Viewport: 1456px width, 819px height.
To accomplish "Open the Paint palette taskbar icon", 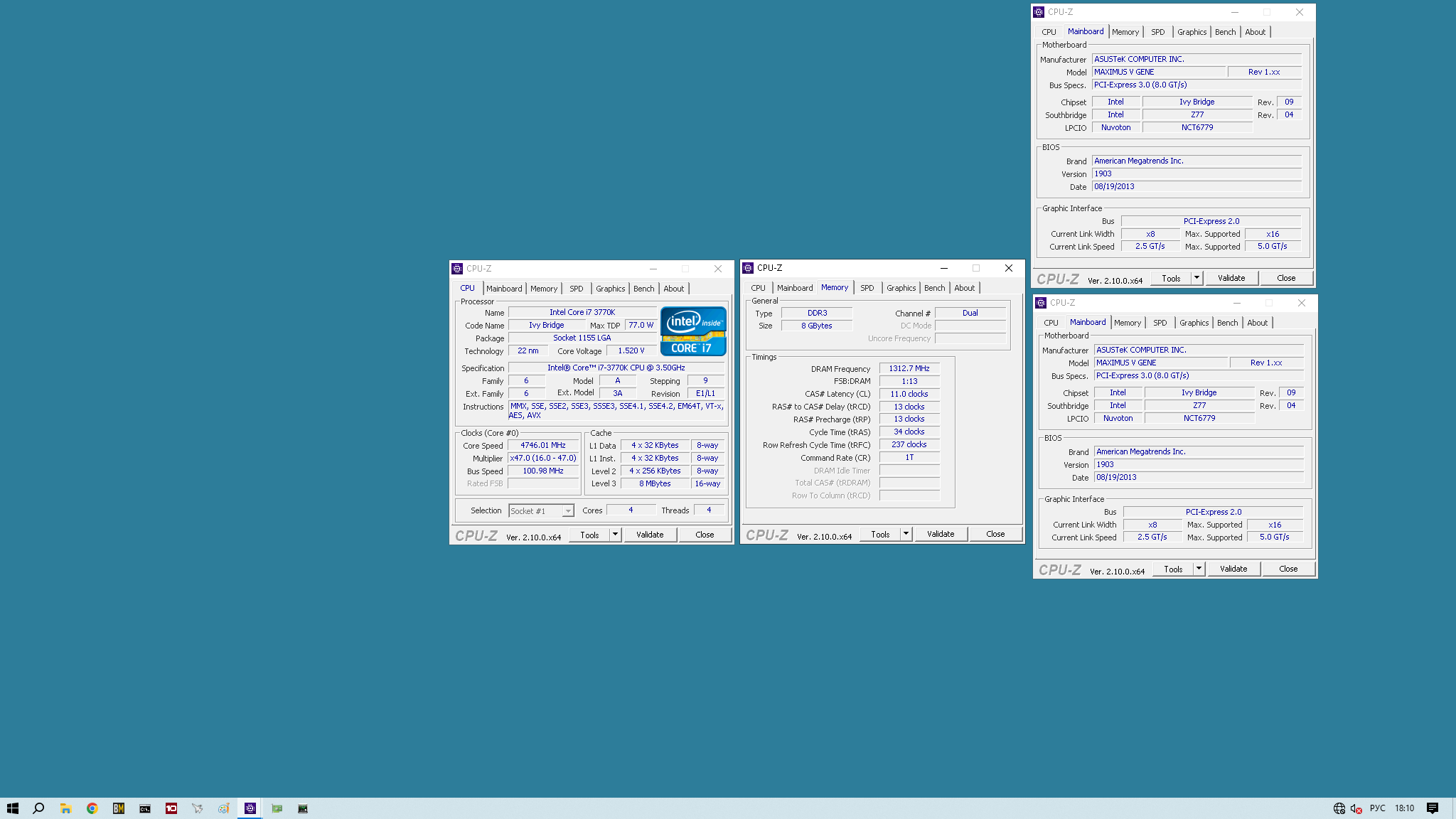I will (223, 808).
